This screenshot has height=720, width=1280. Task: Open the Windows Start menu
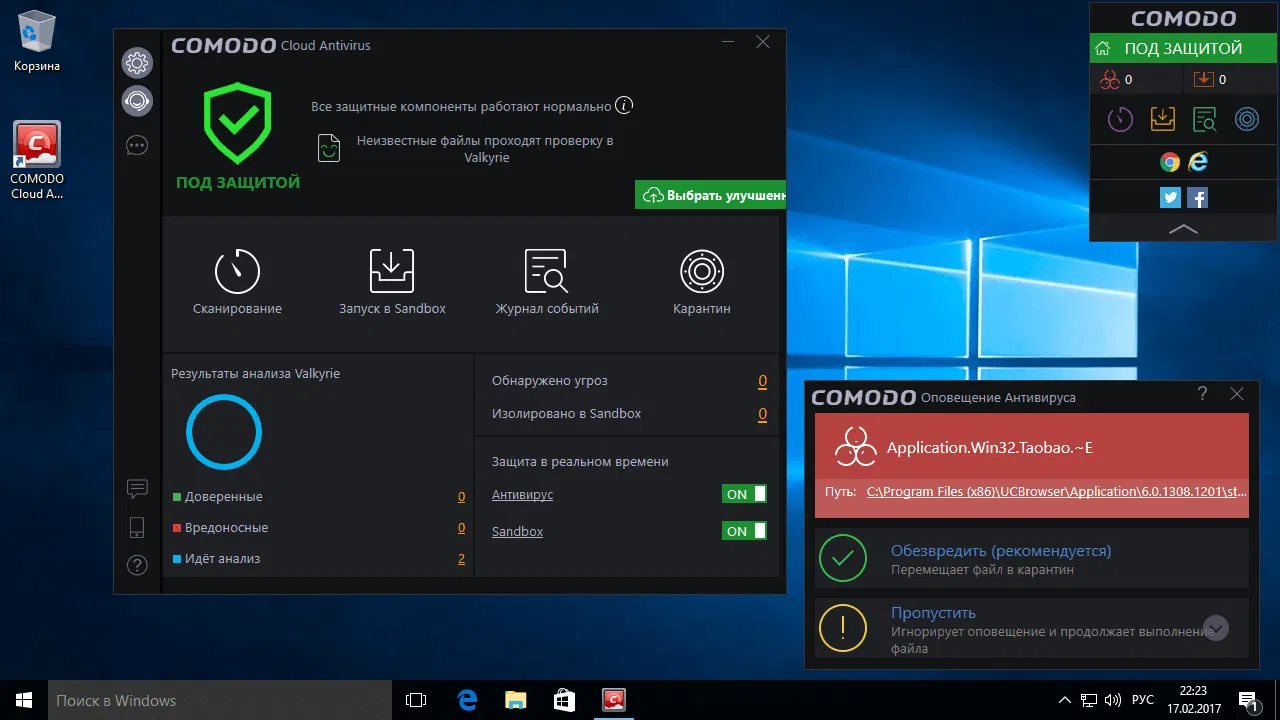pos(24,700)
